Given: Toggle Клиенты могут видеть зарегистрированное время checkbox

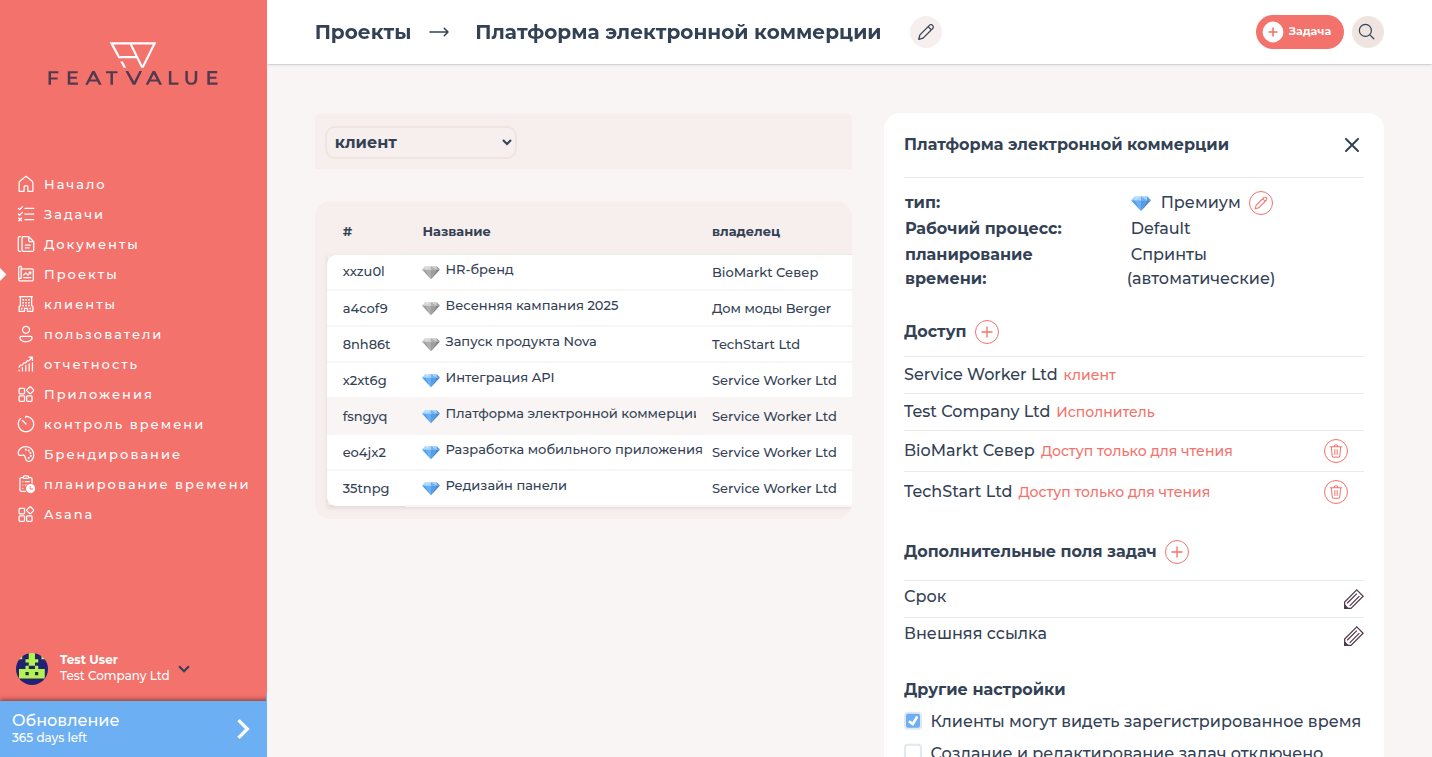Looking at the screenshot, I should [913, 721].
